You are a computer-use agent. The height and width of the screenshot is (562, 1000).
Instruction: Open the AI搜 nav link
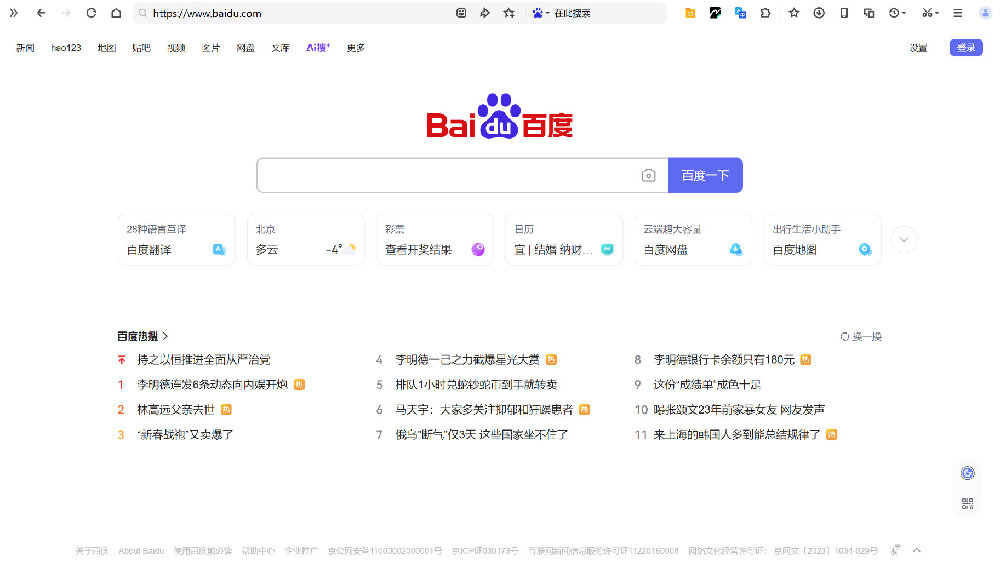318,48
